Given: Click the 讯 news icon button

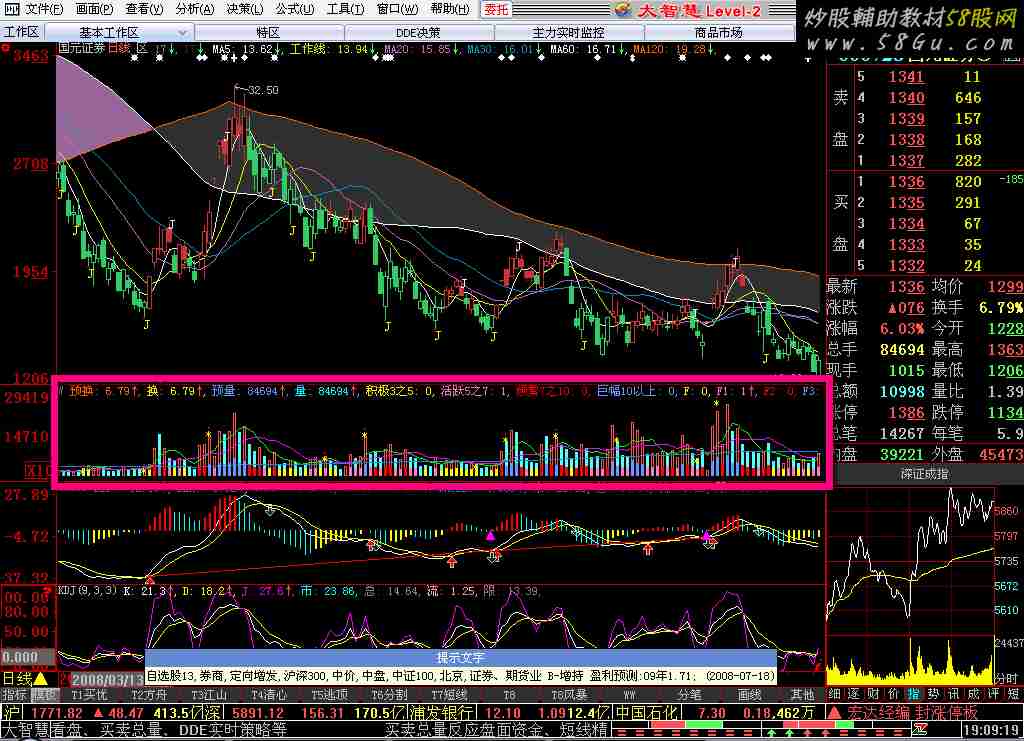Looking at the screenshot, I should 953,694.
